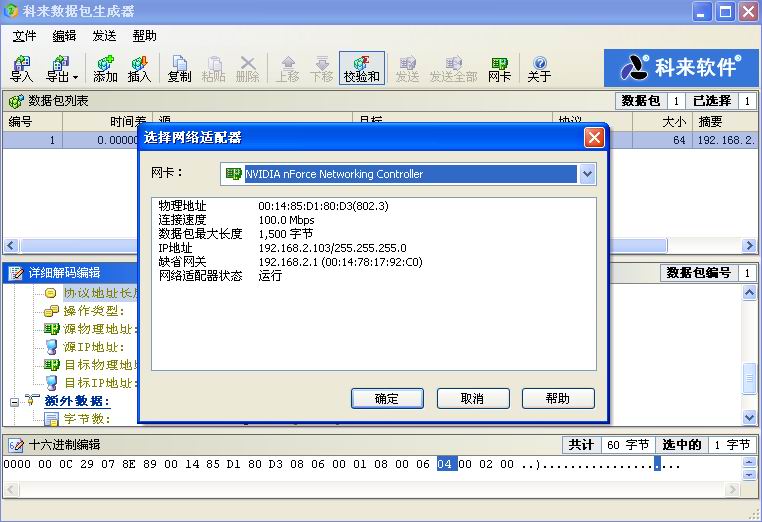Click the 确定 button in dialog
The height and width of the screenshot is (522, 762).
(x=387, y=399)
